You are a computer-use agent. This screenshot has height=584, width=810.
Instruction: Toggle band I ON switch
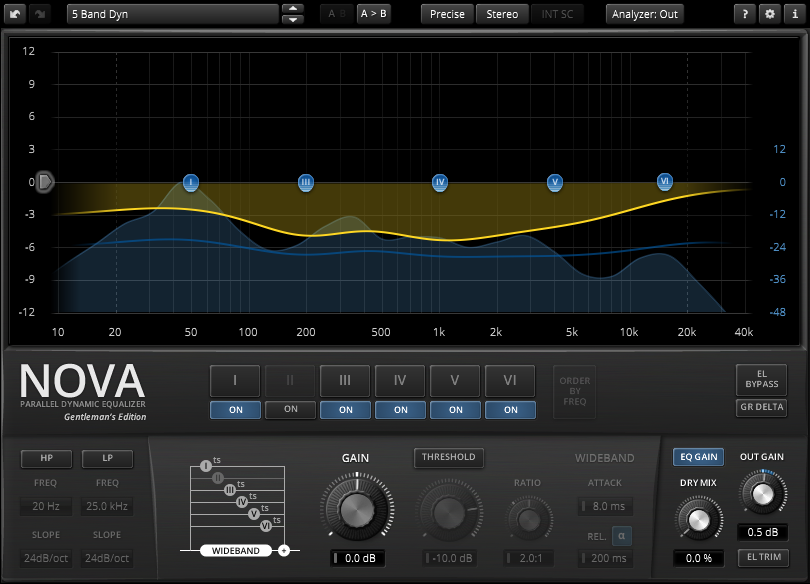click(236, 410)
